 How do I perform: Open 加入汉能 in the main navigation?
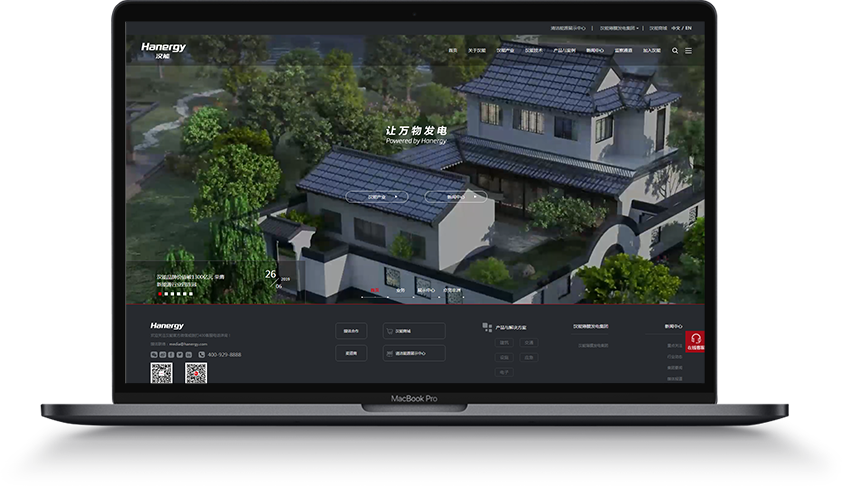(652, 50)
